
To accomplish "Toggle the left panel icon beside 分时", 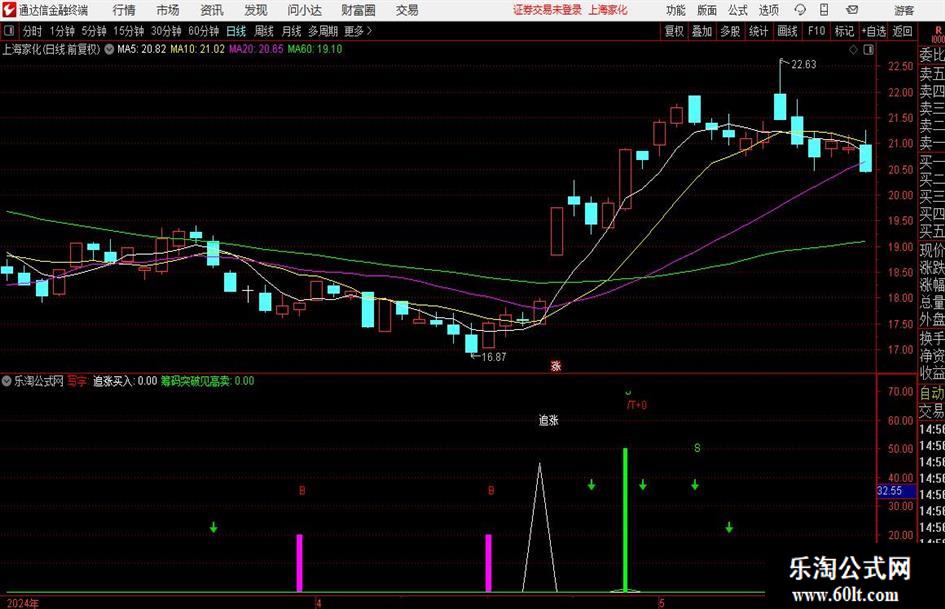I will click(x=9, y=31).
